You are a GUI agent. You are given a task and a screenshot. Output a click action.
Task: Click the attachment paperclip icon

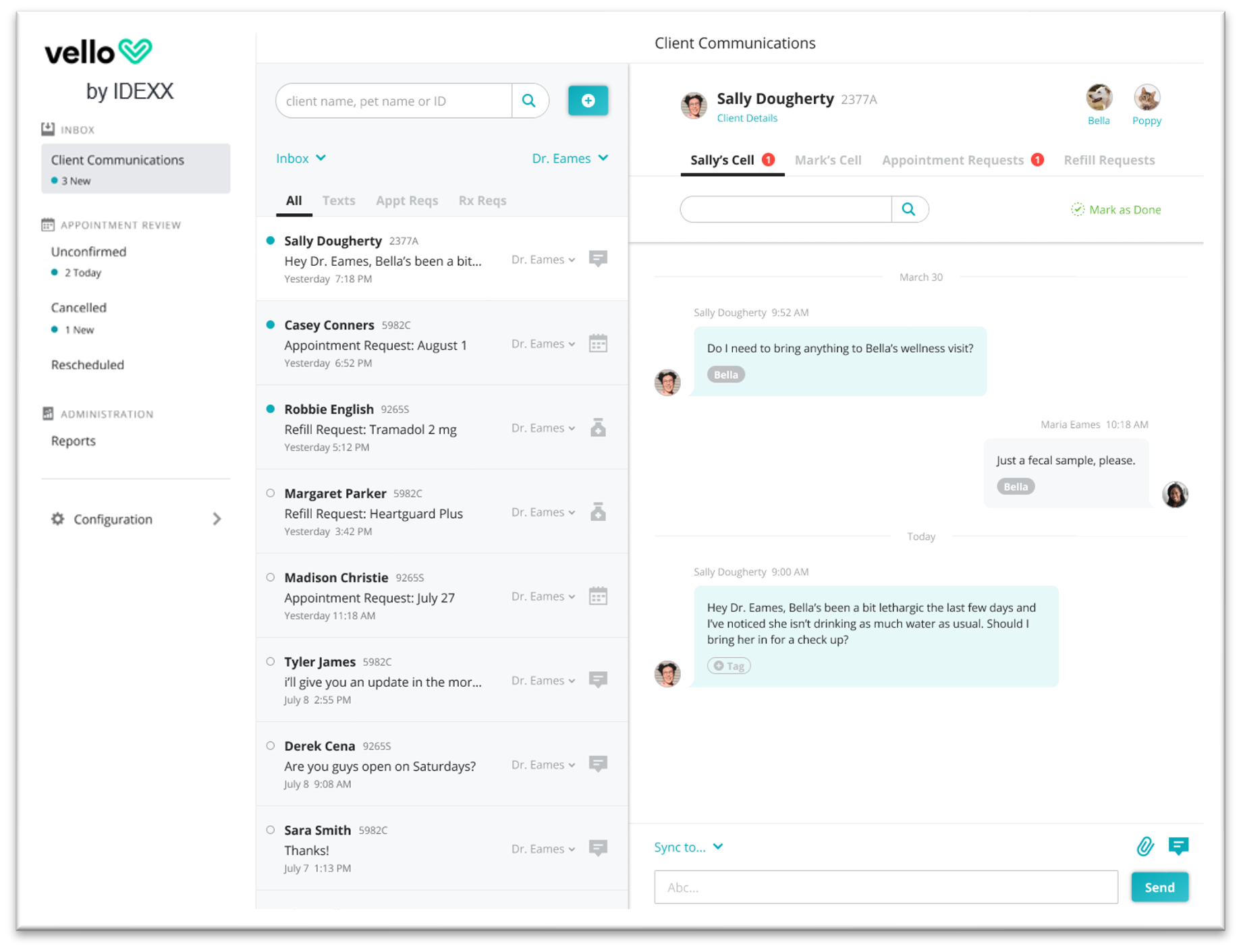tap(1144, 846)
